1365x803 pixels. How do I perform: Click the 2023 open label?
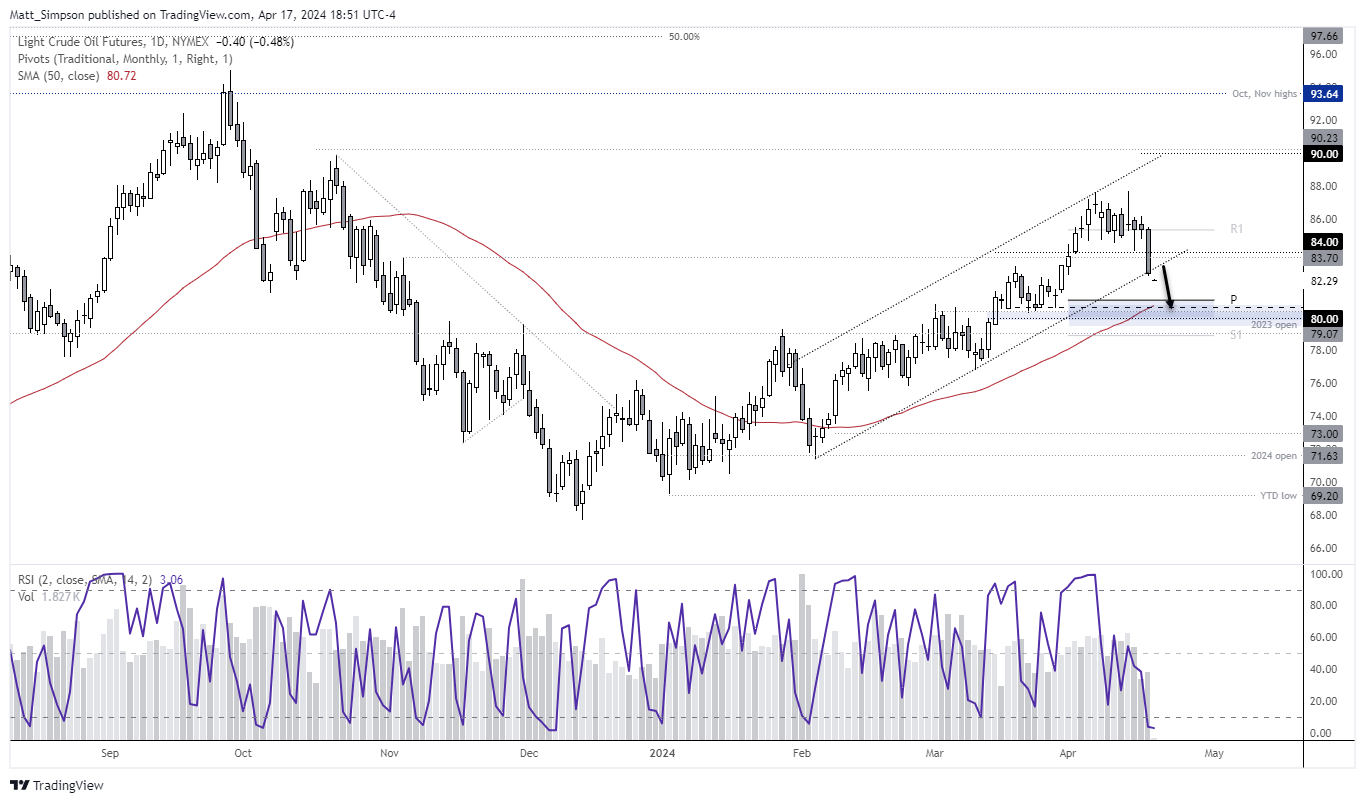(1273, 325)
